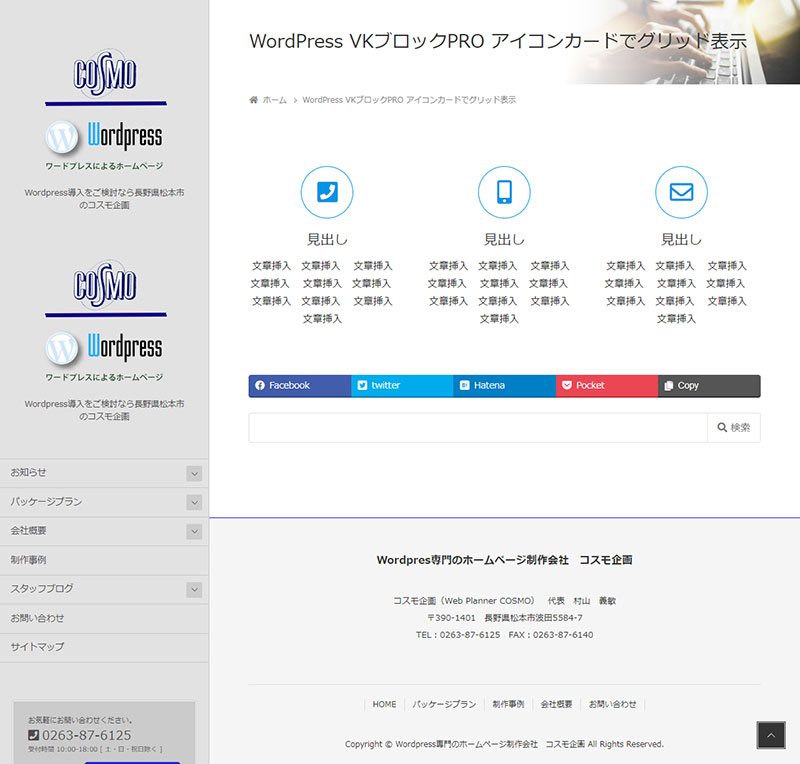
Task: Click the scroll-to-top arrow button
Action: pos(770,735)
